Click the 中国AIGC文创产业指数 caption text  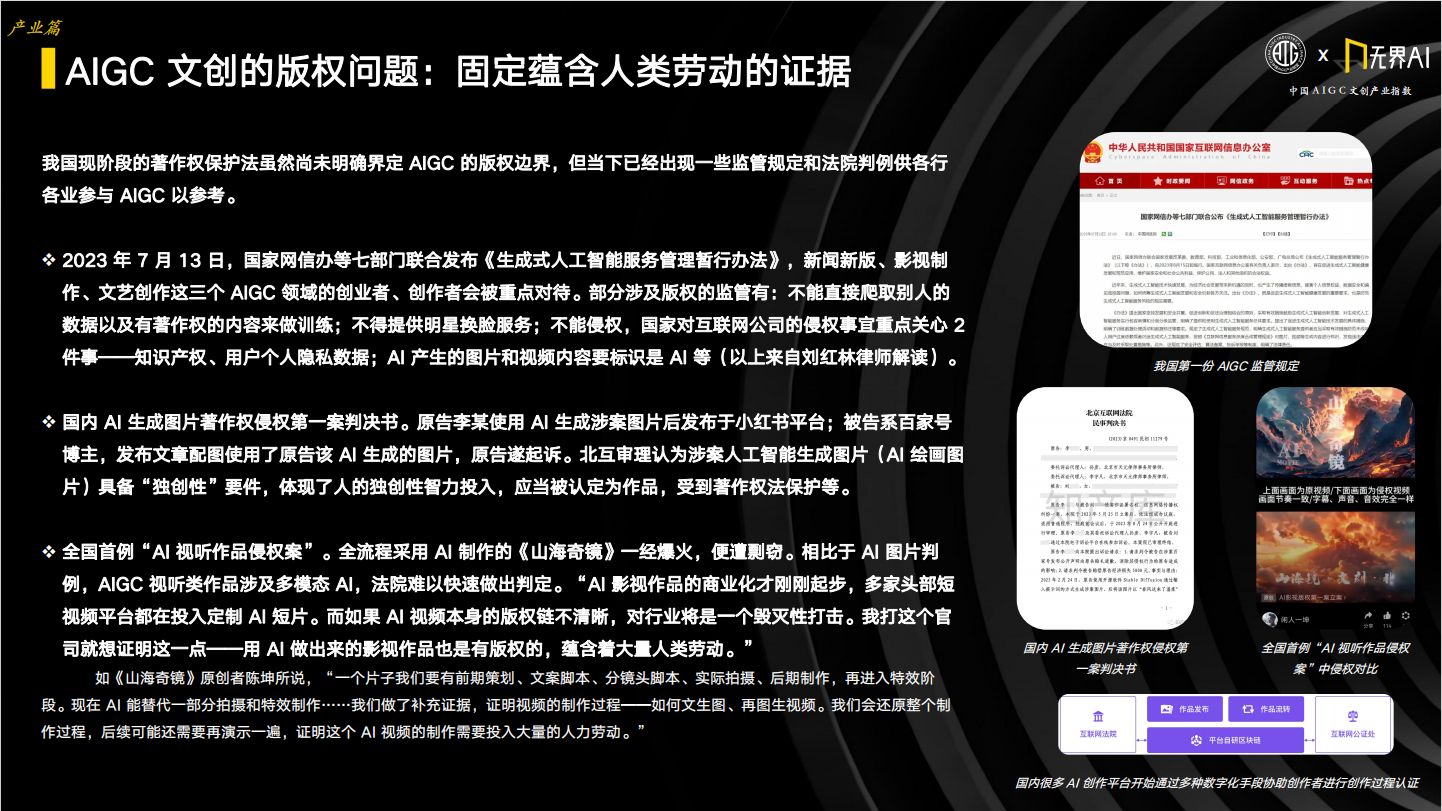tap(1350, 90)
